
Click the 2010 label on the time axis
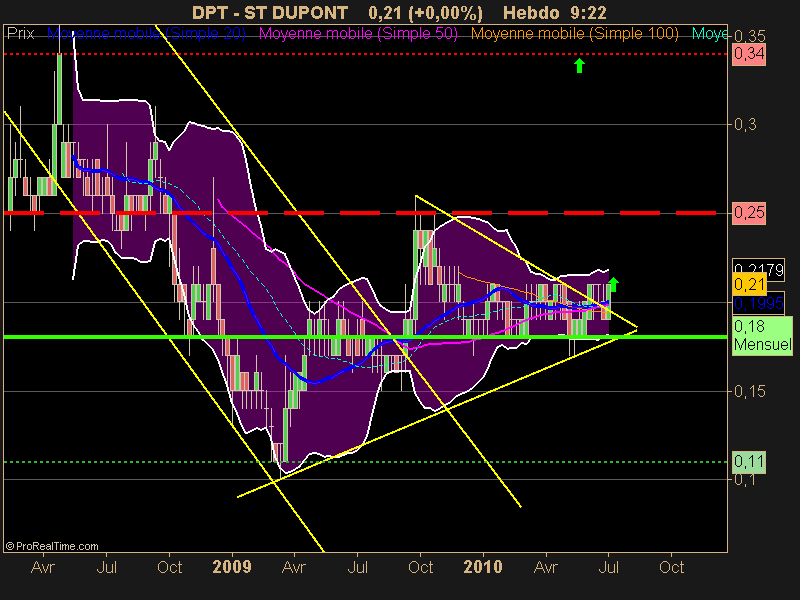[483, 567]
